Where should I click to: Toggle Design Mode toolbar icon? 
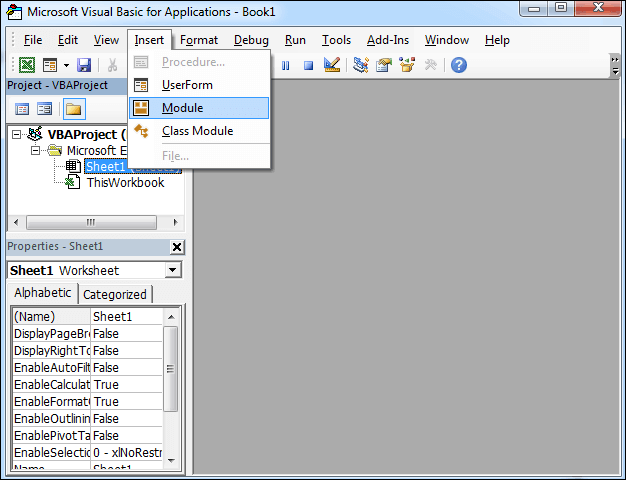[332, 65]
